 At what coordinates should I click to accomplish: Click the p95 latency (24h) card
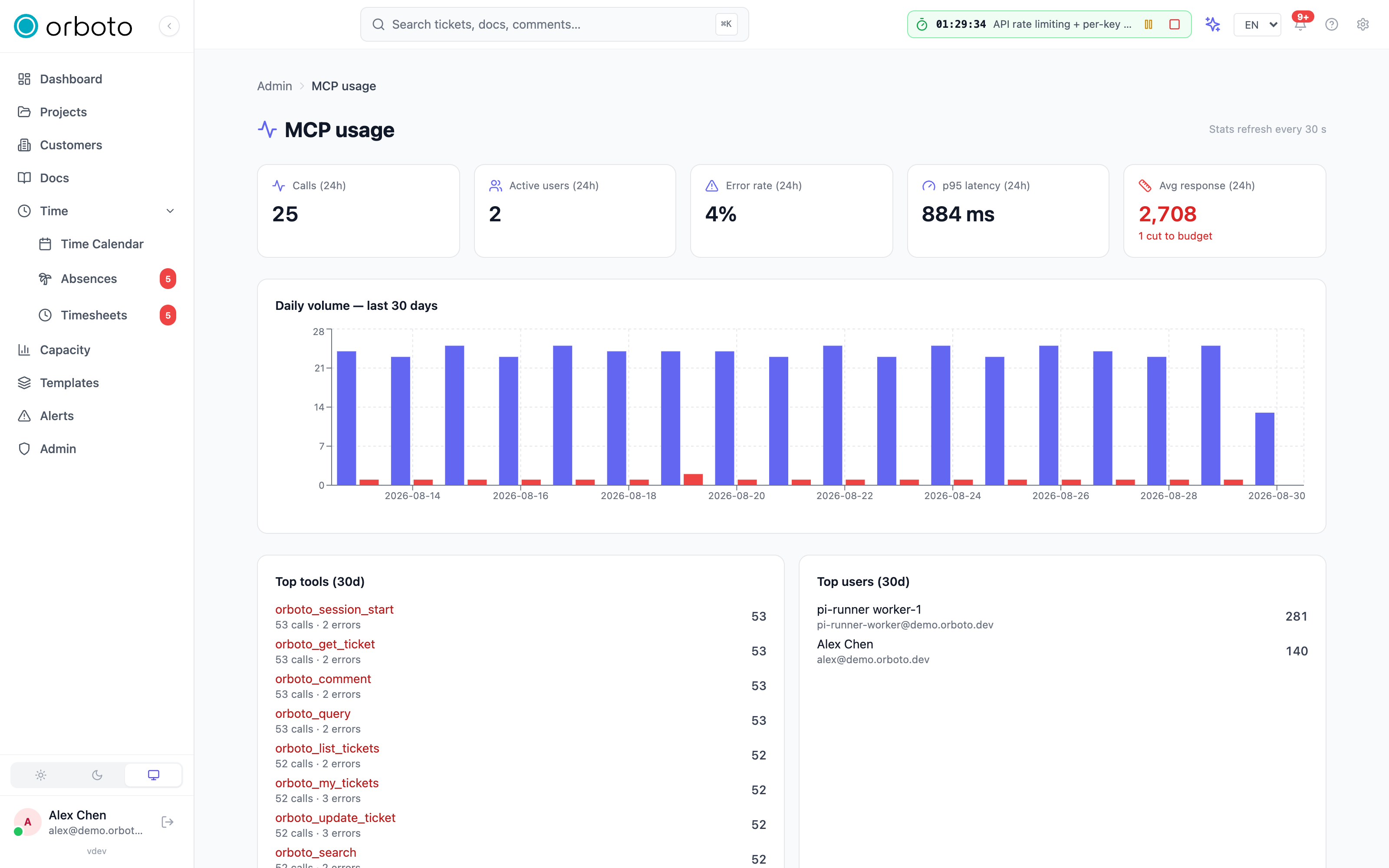click(1008, 210)
